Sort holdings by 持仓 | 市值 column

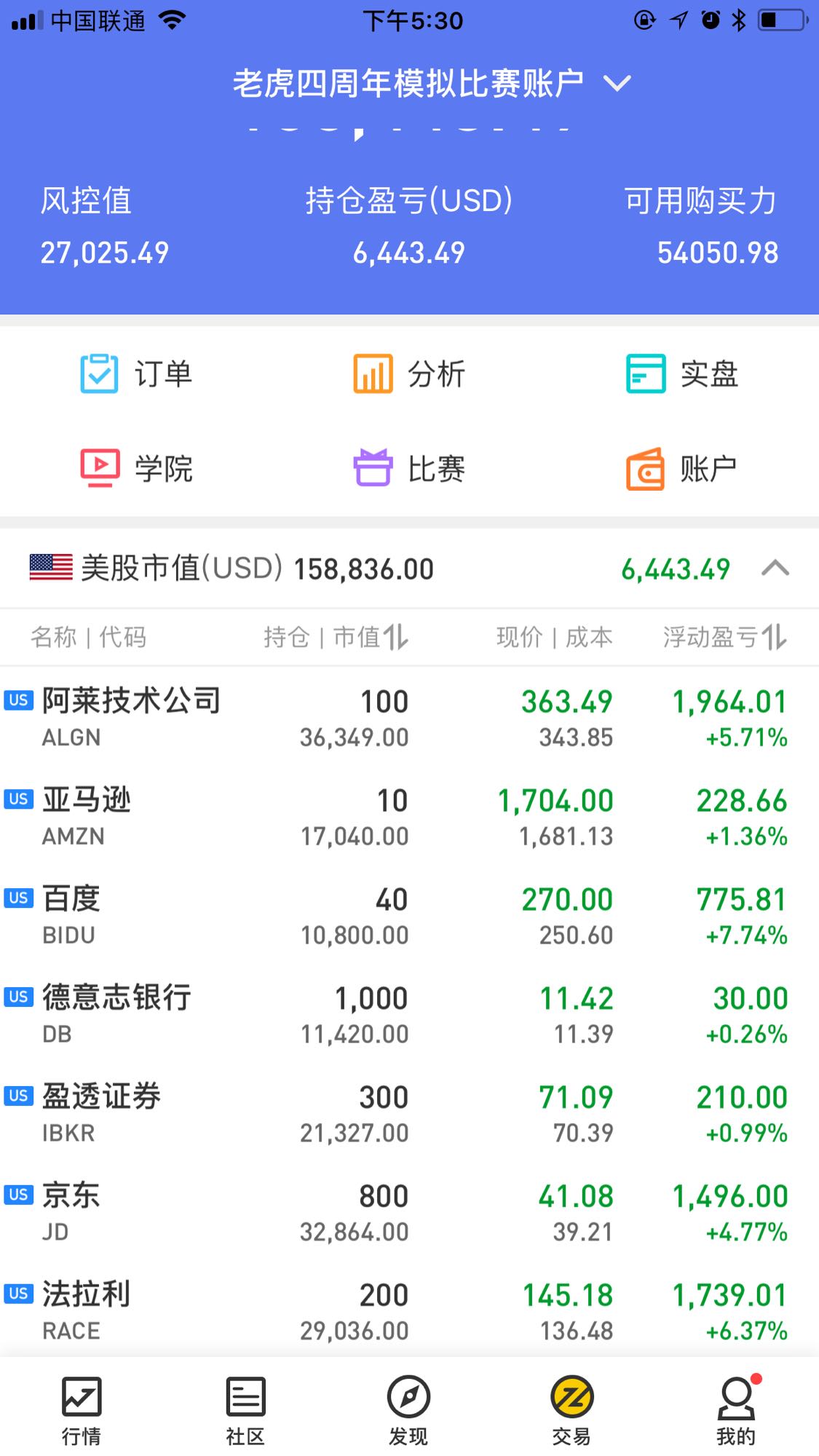336,638
